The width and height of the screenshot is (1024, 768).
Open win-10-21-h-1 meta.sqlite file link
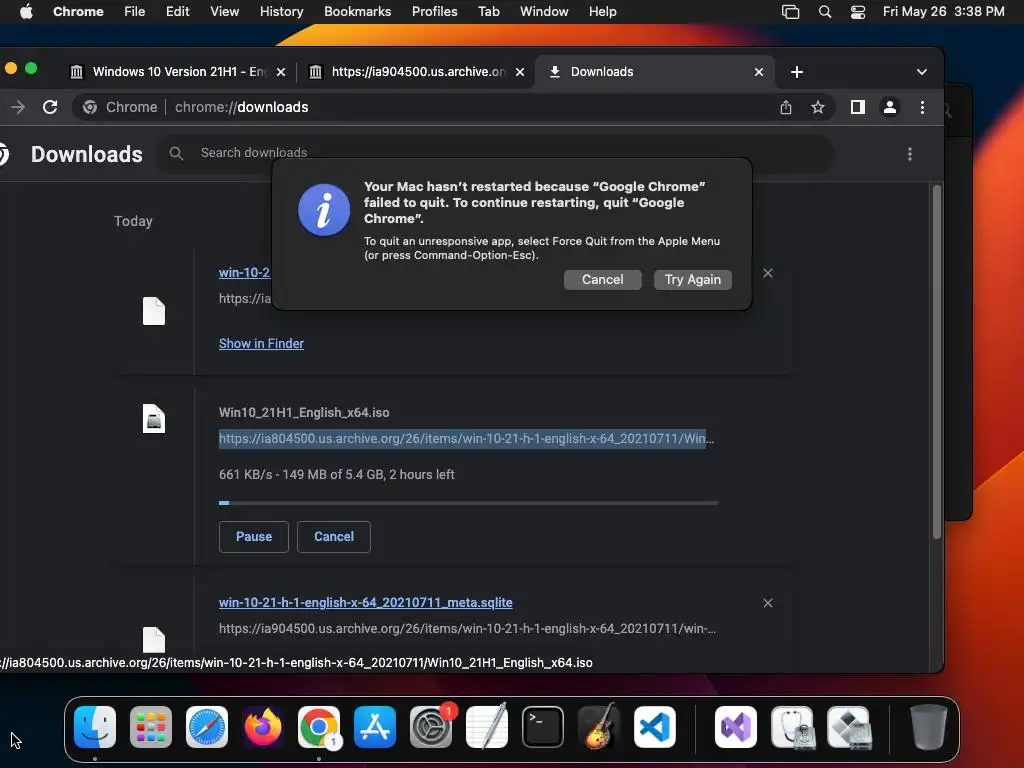click(x=365, y=603)
